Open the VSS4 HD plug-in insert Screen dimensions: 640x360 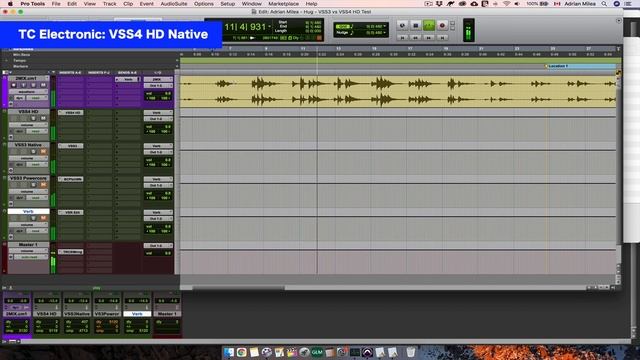point(71,112)
